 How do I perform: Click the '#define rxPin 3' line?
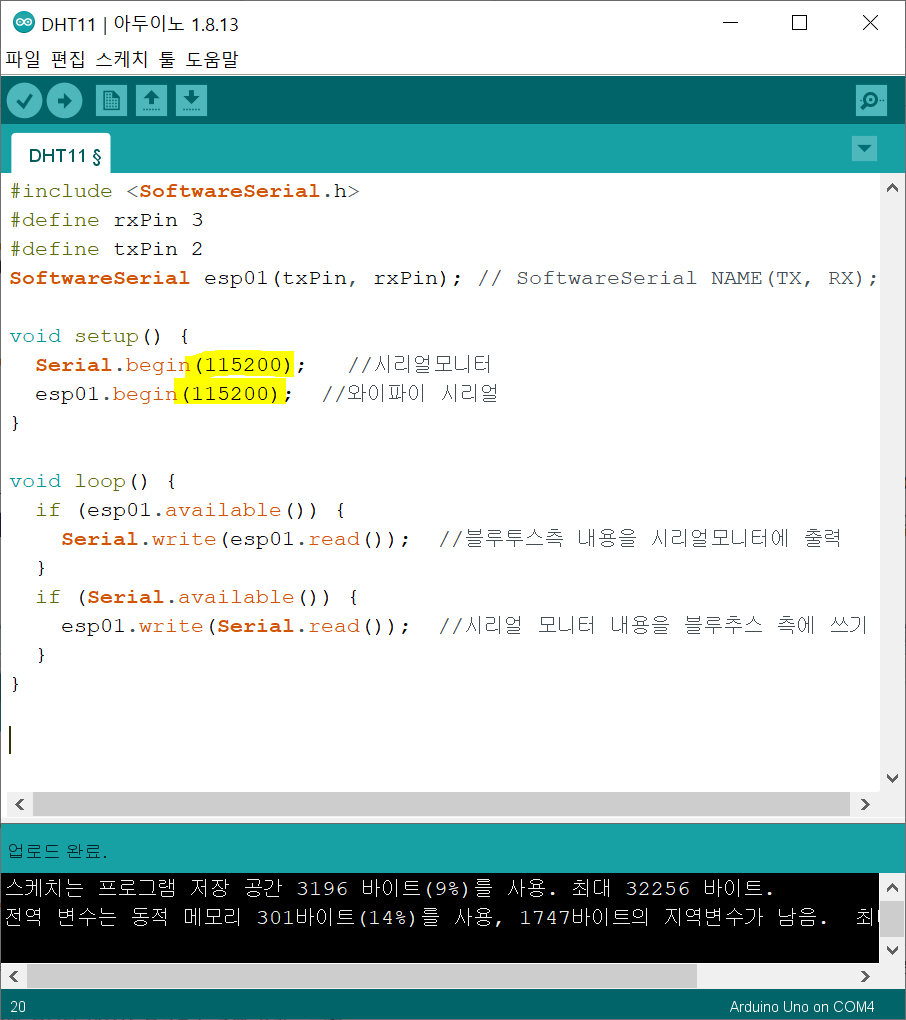(107, 221)
